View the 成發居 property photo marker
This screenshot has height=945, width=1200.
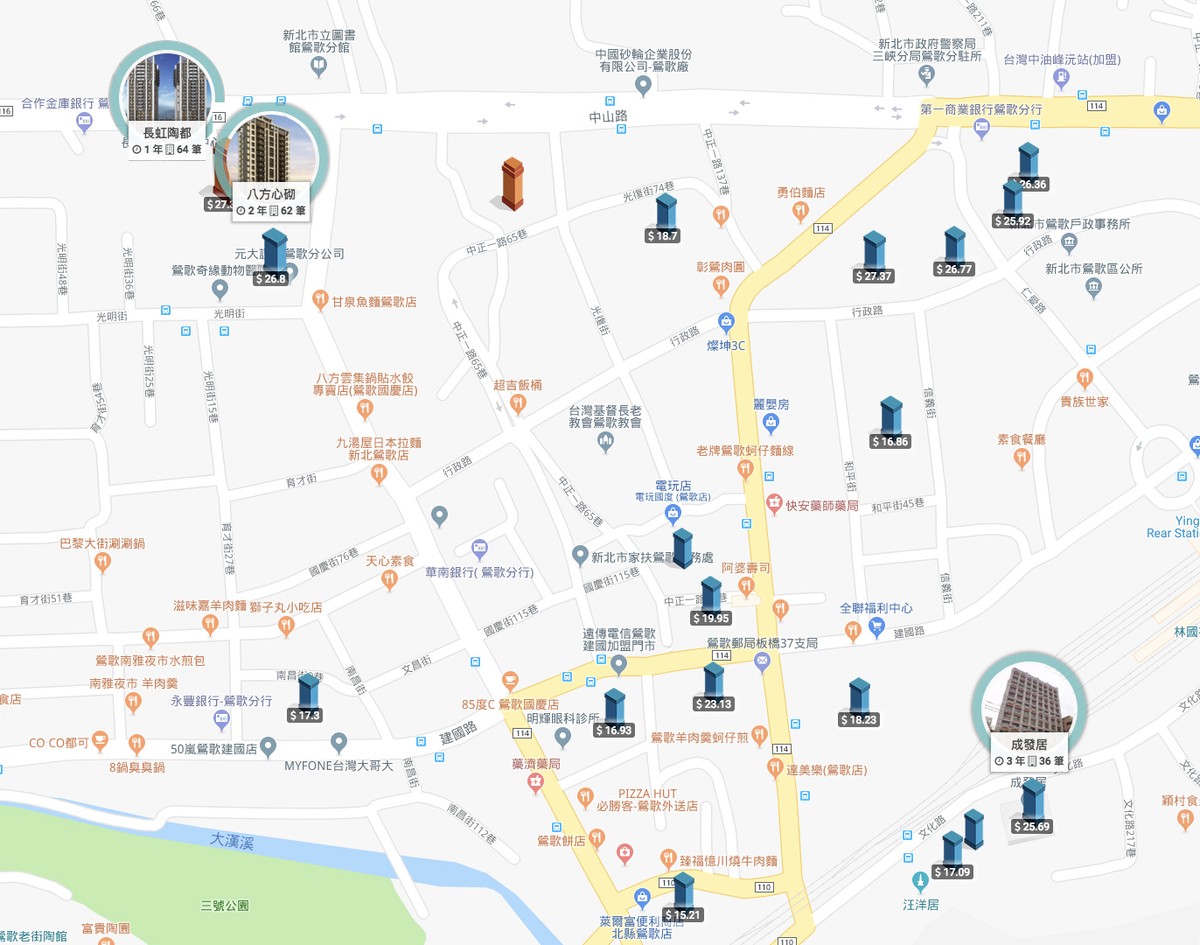point(1030,713)
